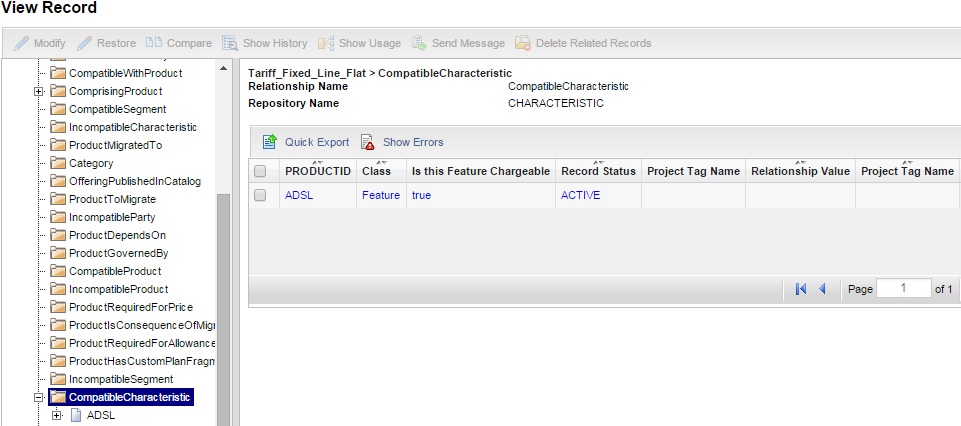The height and width of the screenshot is (426, 961).
Task: Open the Feature class link
Action: click(x=381, y=195)
